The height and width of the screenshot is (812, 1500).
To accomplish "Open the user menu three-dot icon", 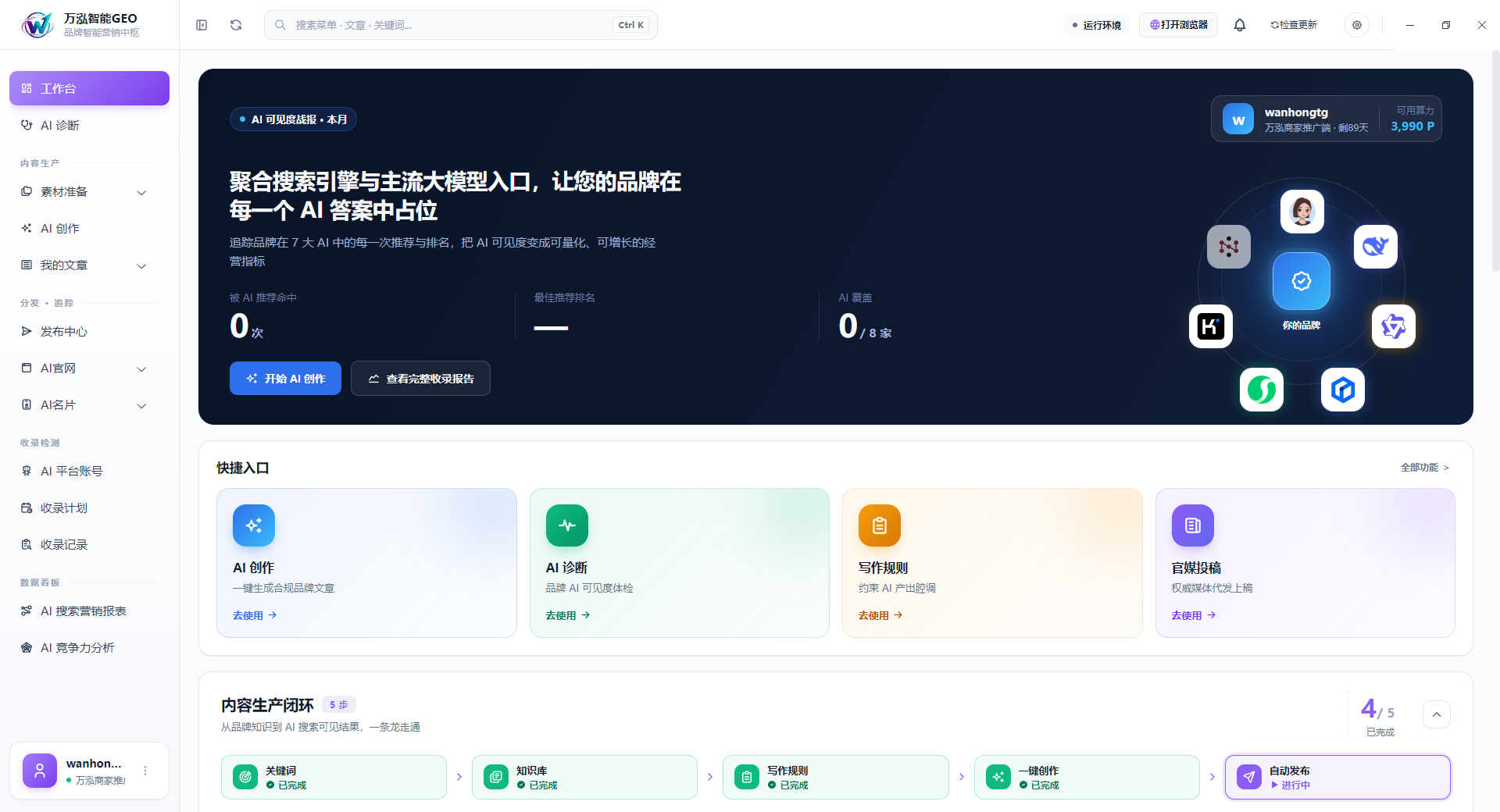I will point(145,771).
